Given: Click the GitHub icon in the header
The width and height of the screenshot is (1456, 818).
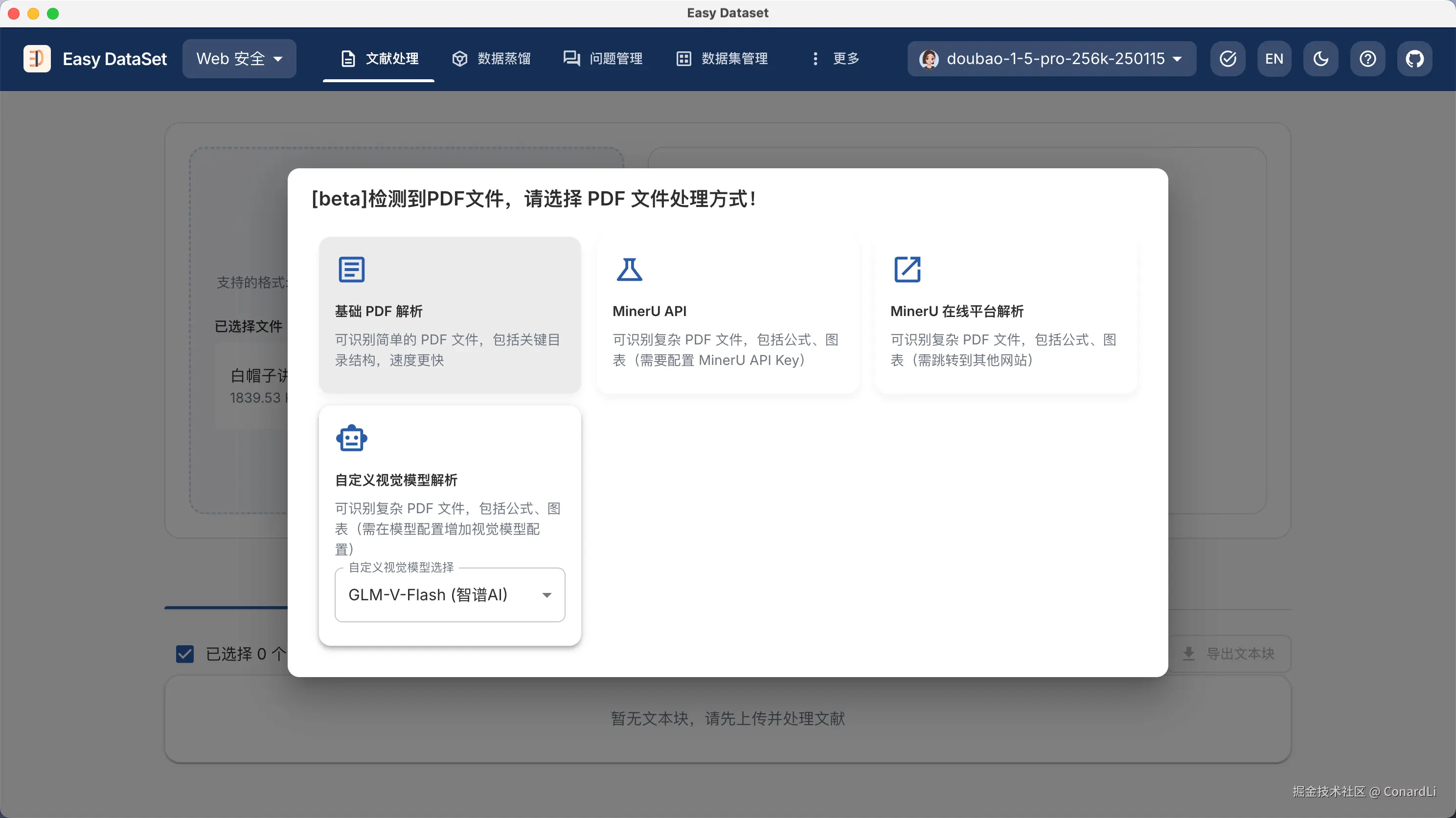Looking at the screenshot, I should (1414, 59).
